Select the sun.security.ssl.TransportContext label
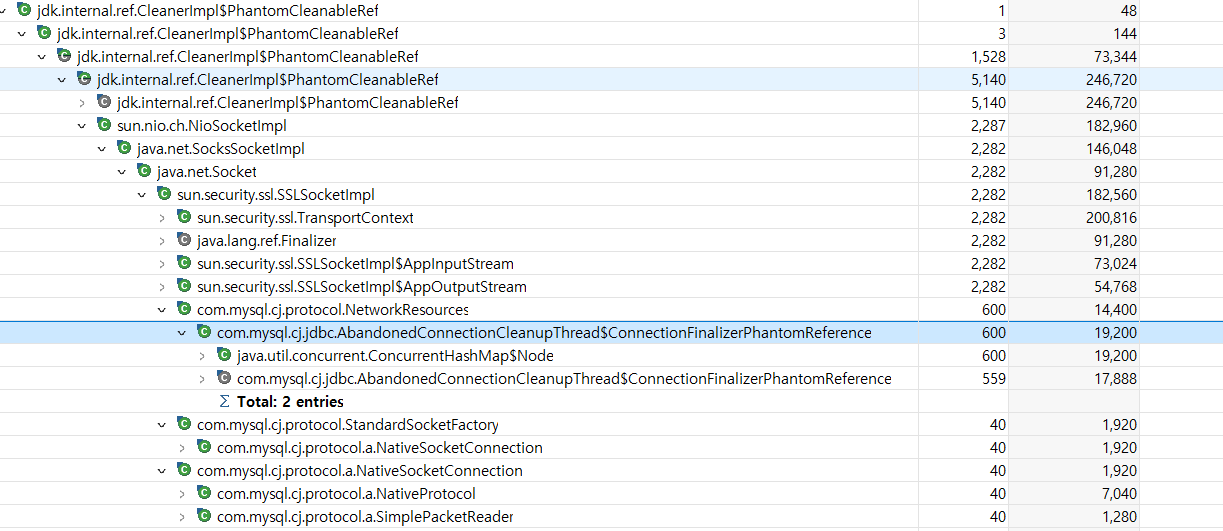This screenshot has width=1223, height=531. coord(305,218)
